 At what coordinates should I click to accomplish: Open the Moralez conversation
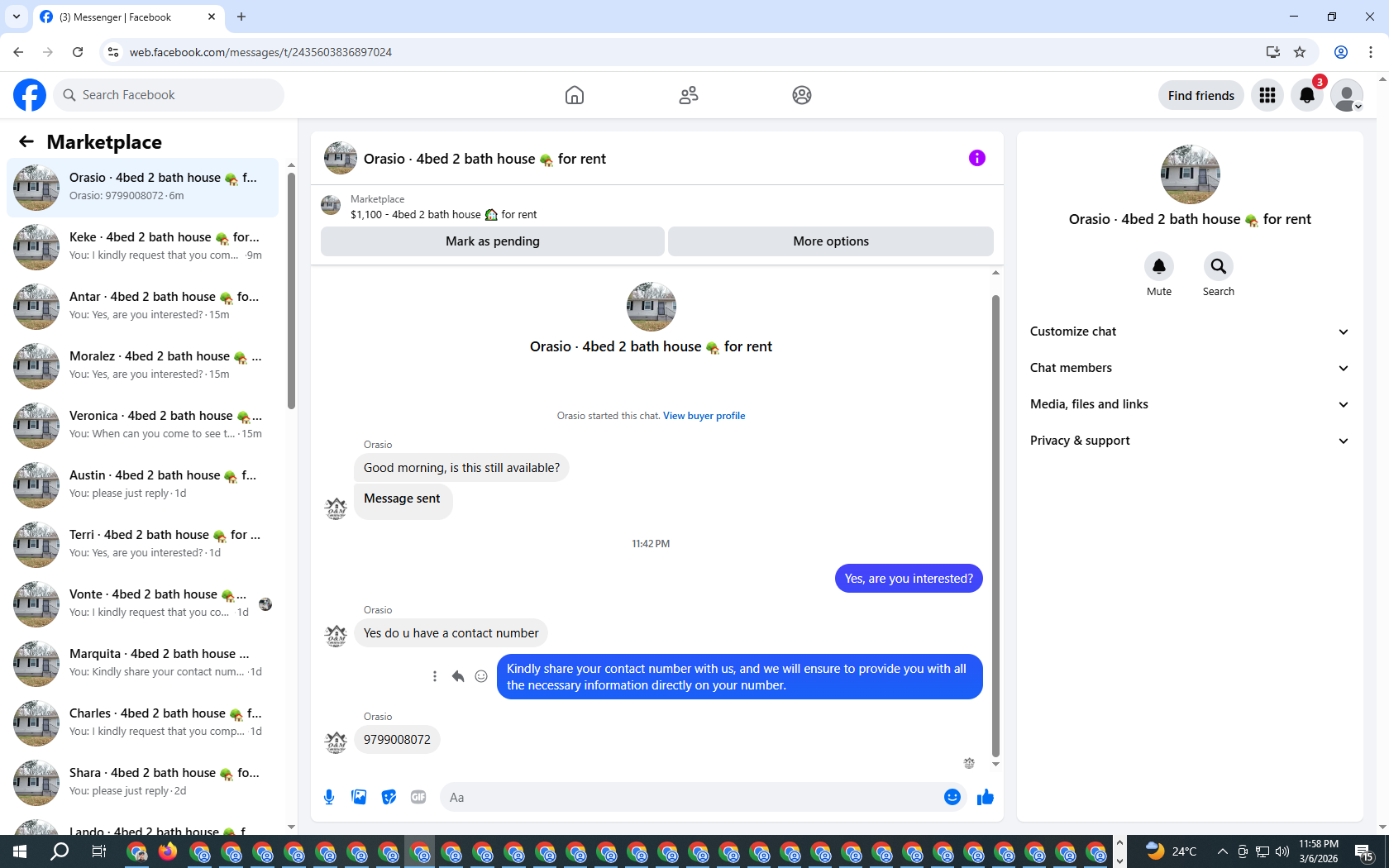[x=142, y=365]
